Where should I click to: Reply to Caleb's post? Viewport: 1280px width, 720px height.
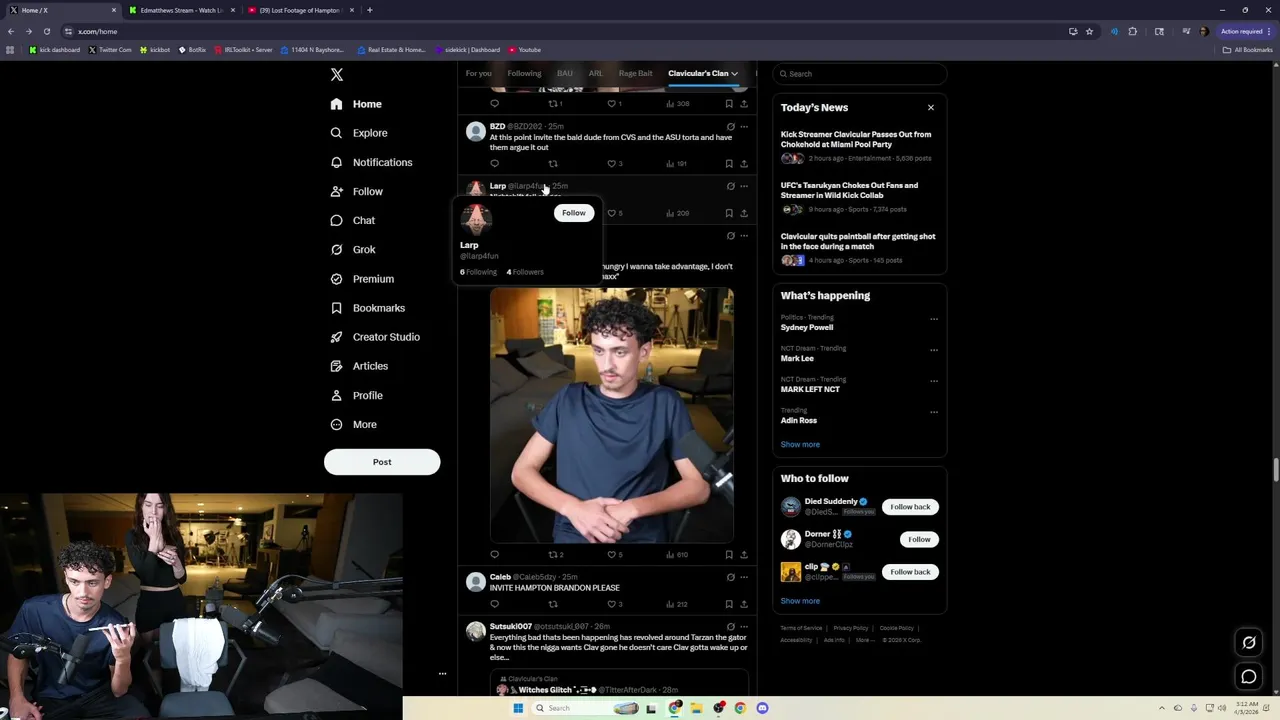(x=494, y=604)
